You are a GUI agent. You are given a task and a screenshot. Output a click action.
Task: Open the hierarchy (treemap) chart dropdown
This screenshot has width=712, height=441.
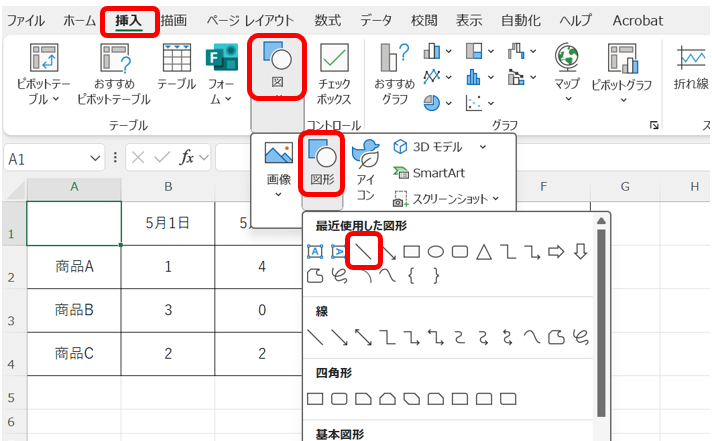click(480, 51)
